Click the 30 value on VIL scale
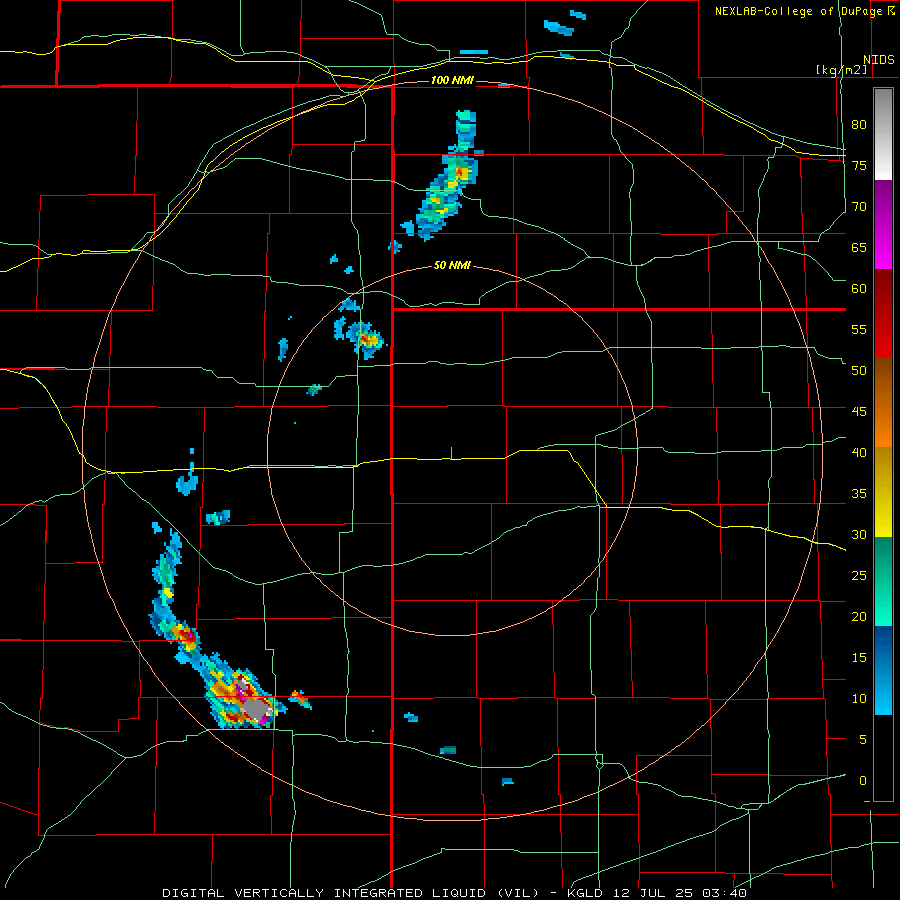The width and height of the screenshot is (900, 900). [x=859, y=534]
